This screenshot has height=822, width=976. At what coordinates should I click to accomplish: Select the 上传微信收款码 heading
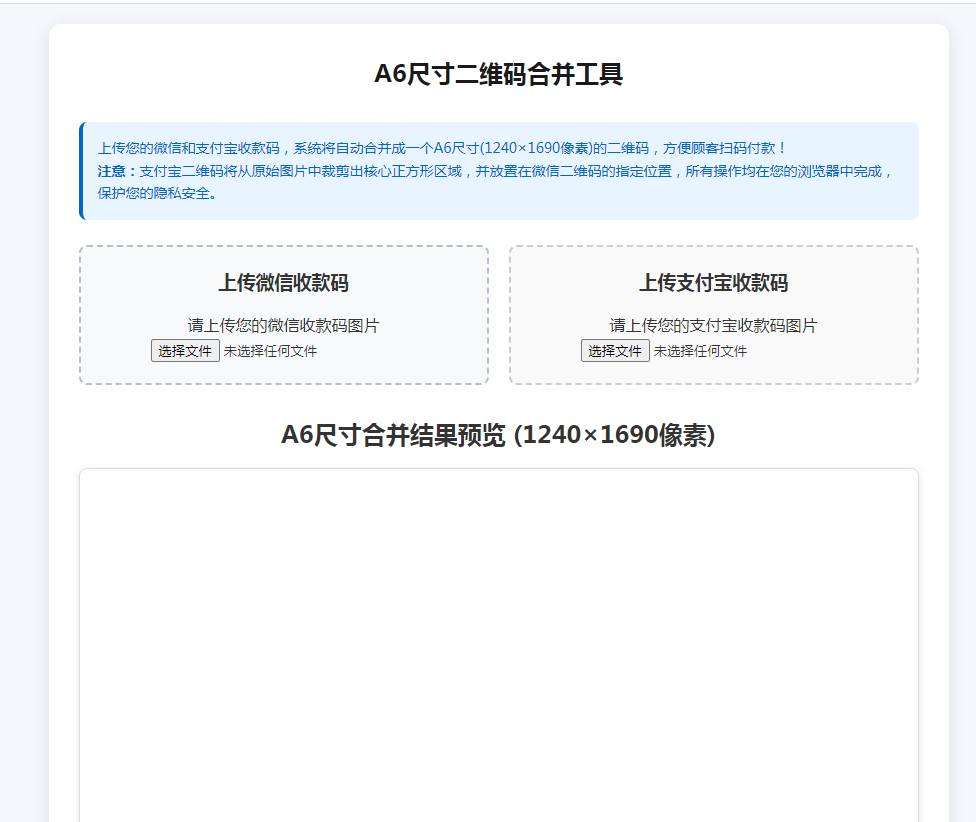tap(284, 283)
